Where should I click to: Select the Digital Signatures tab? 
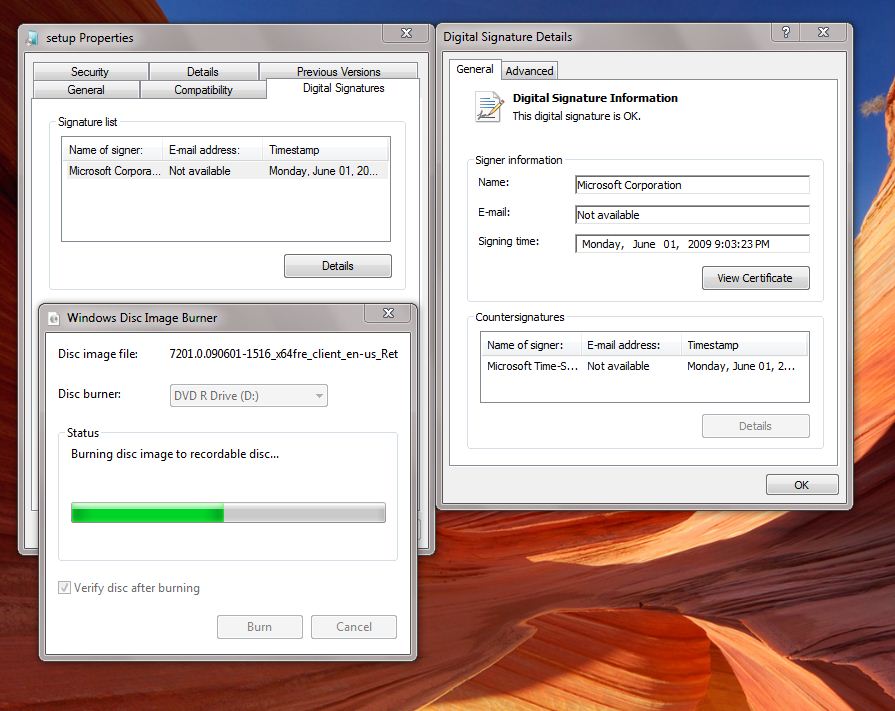pyautogui.click(x=344, y=88)
